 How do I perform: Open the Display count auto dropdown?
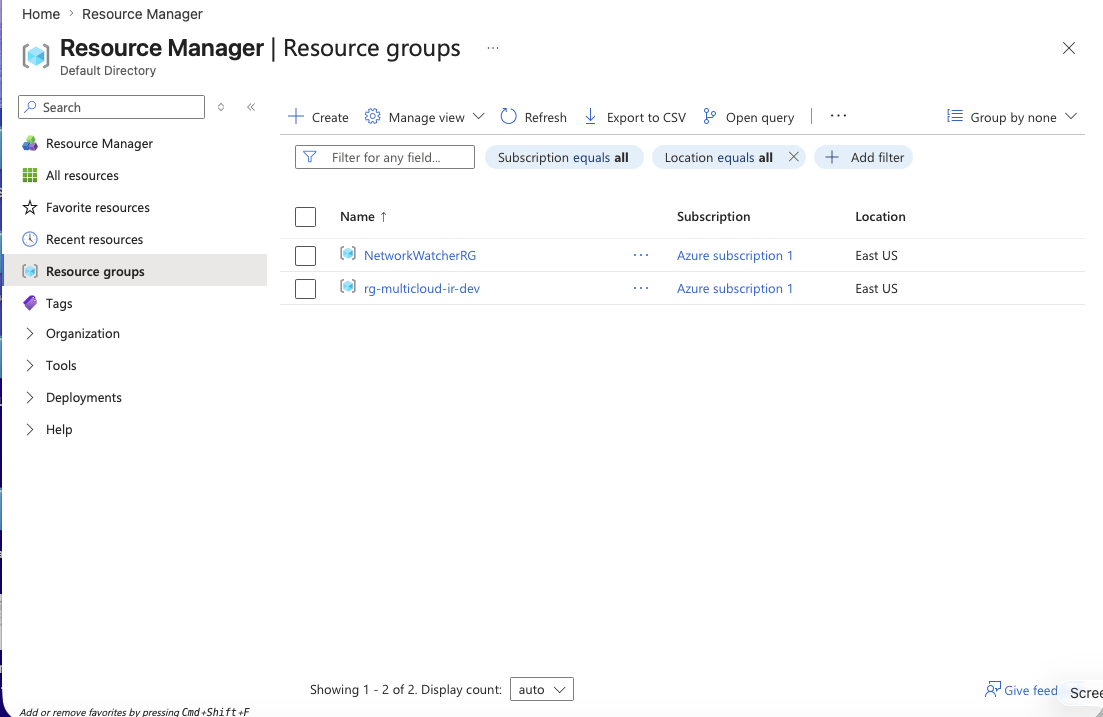tap(541, 690)
